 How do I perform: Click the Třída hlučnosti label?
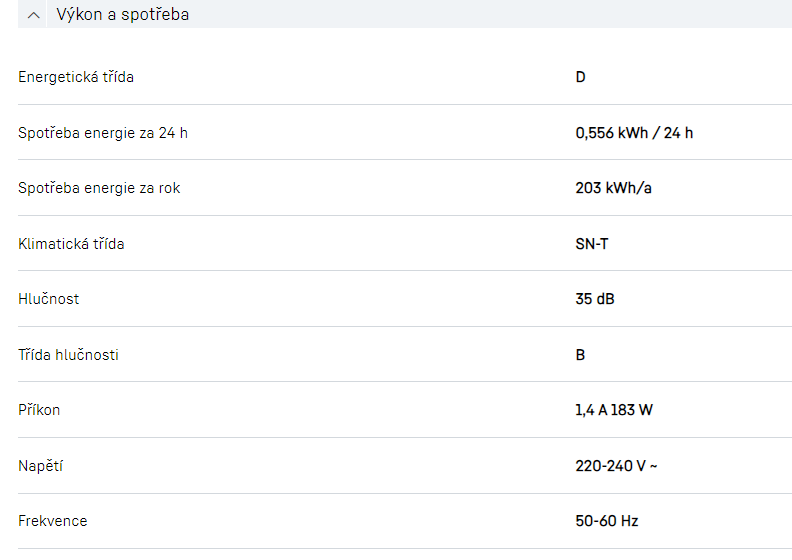coord(68,355)
